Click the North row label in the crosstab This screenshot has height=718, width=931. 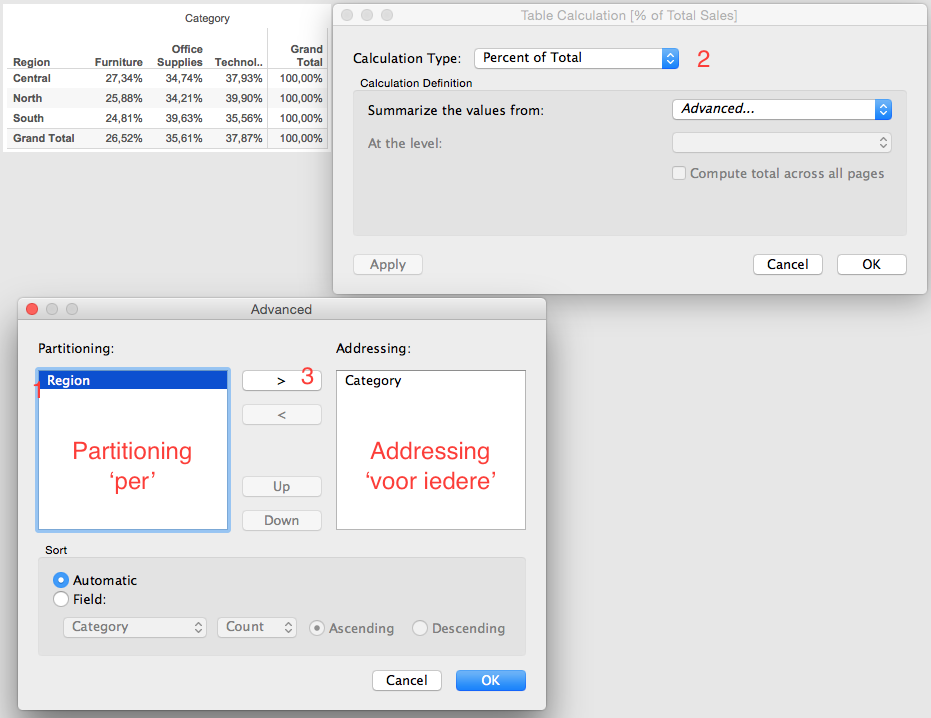[x=26, y=98]
